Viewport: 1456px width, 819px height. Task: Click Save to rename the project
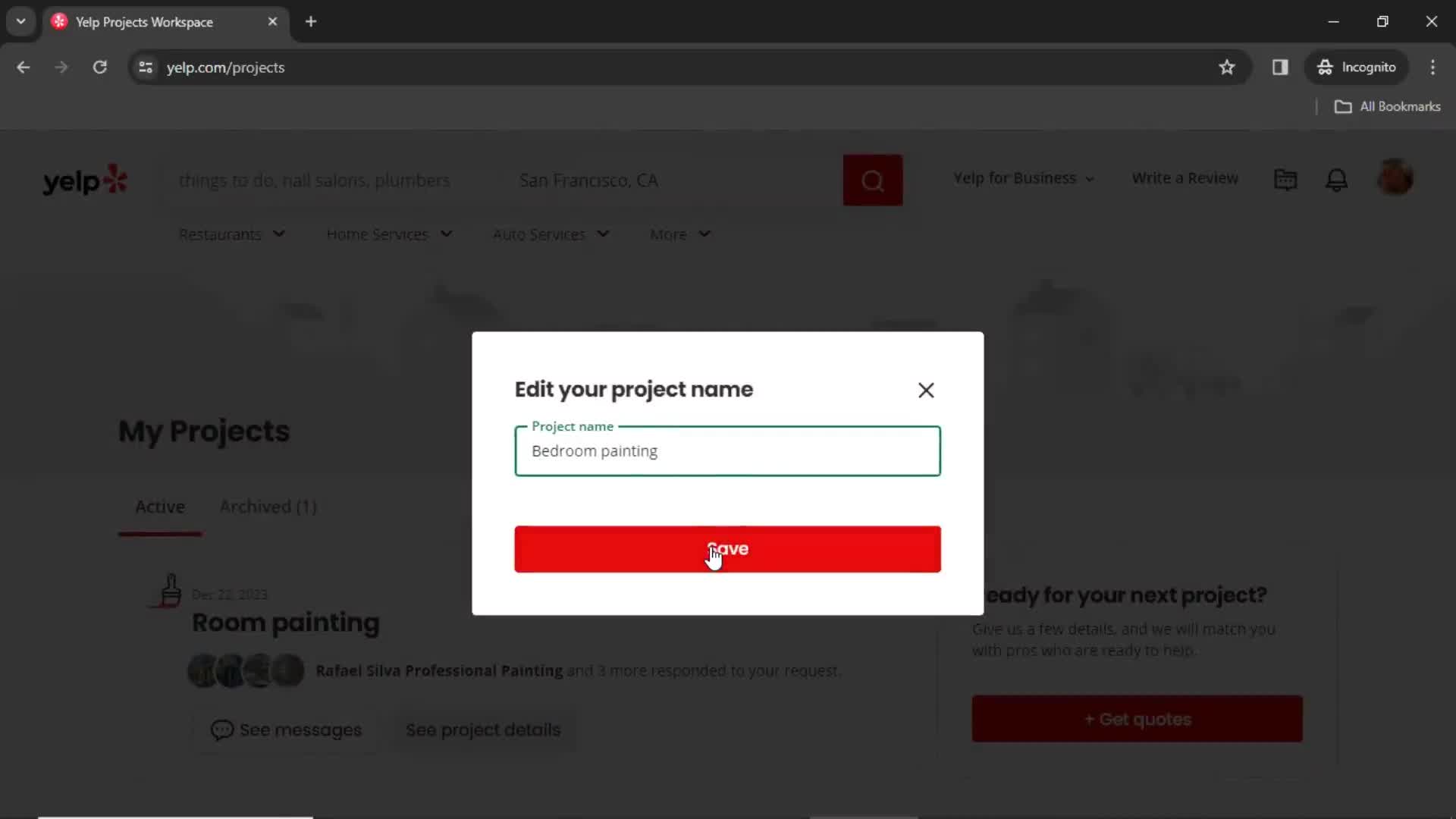(728, 549)
